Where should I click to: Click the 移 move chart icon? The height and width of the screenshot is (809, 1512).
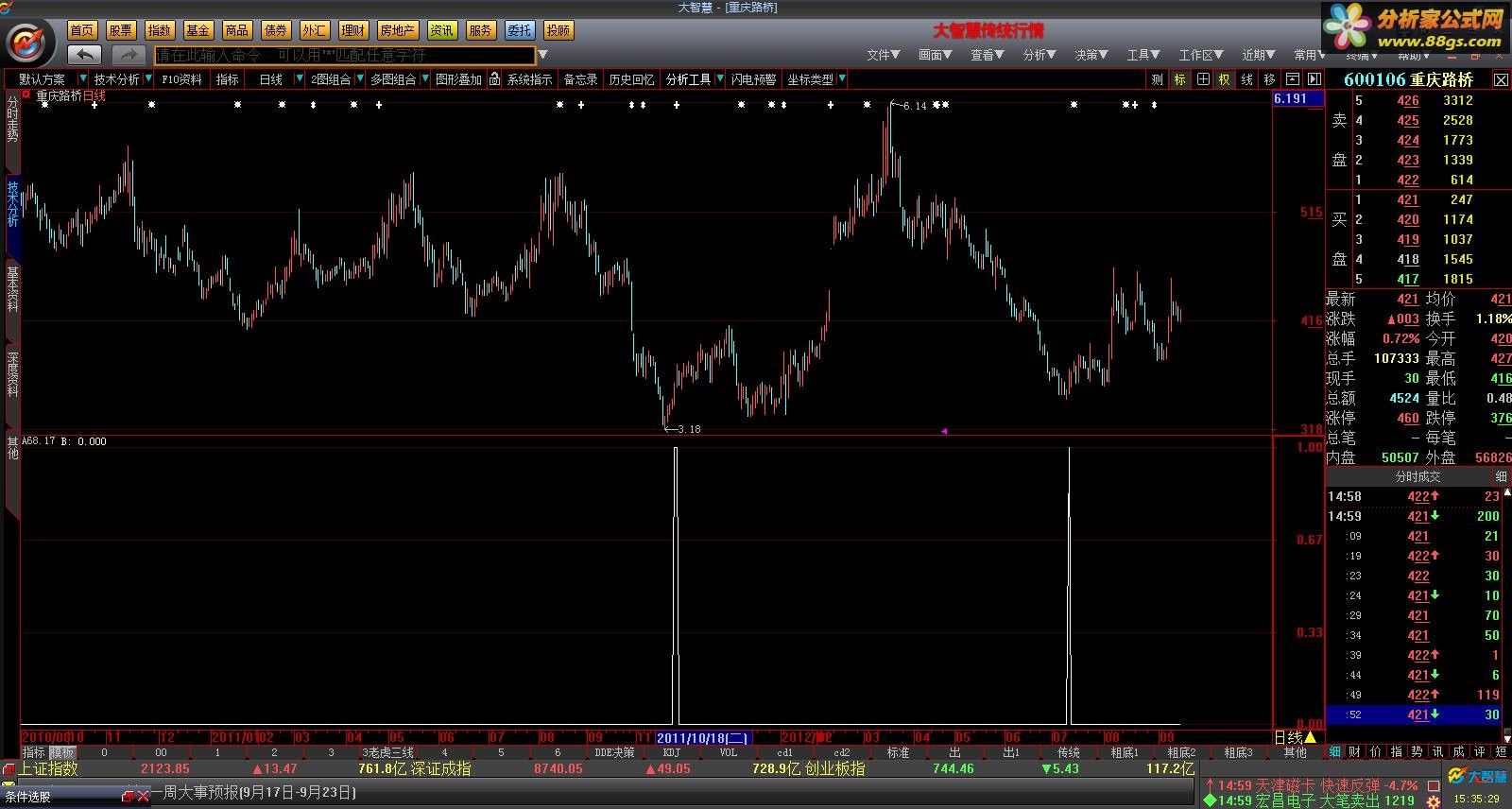[1270, 79]
